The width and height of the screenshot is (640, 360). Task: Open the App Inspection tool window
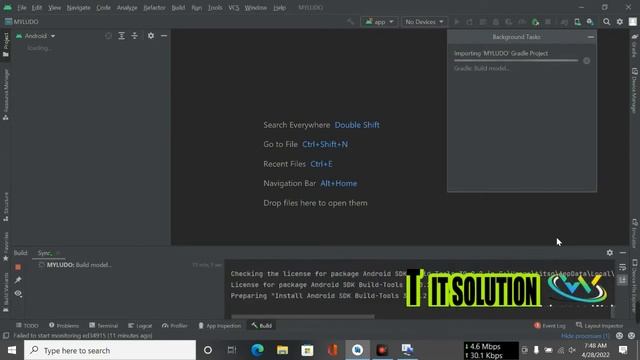(x=220, y=326)
